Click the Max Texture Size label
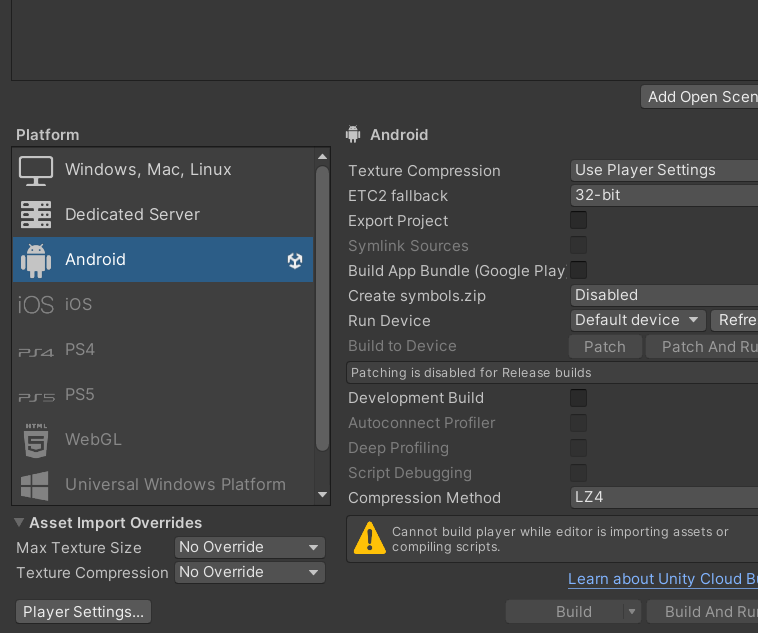 coord(79,548)
